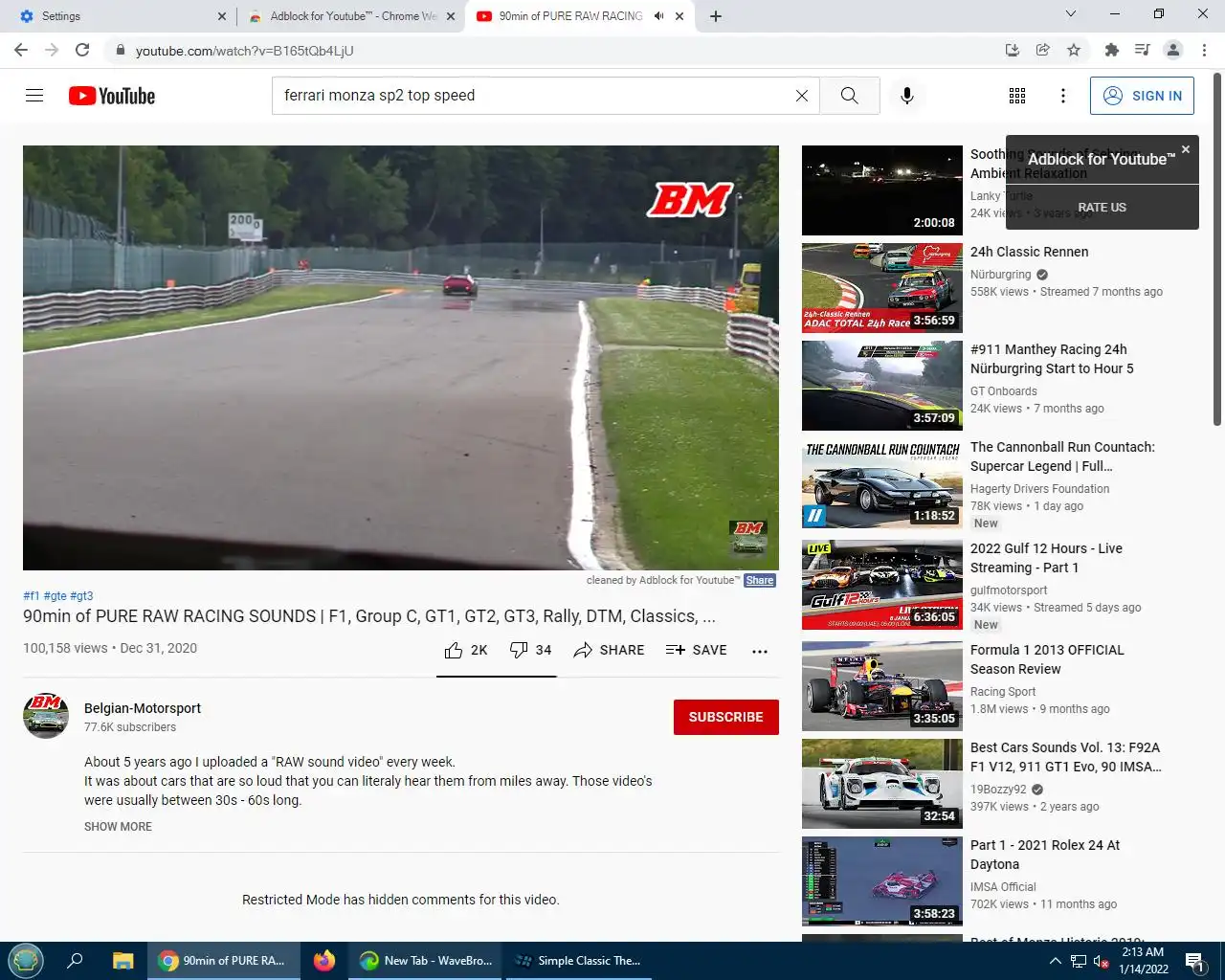The height and width of the screenshot is (980, 1225).
Task: Click the video player area
Action: (x=401, y=357)
